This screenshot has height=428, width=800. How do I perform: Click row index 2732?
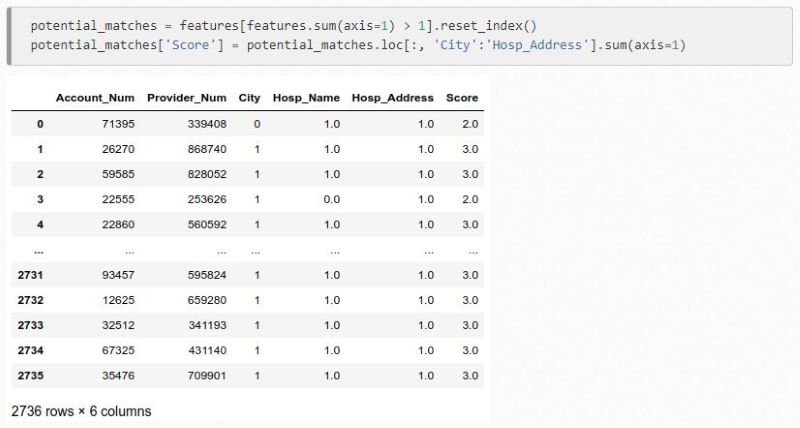[31, 300]
